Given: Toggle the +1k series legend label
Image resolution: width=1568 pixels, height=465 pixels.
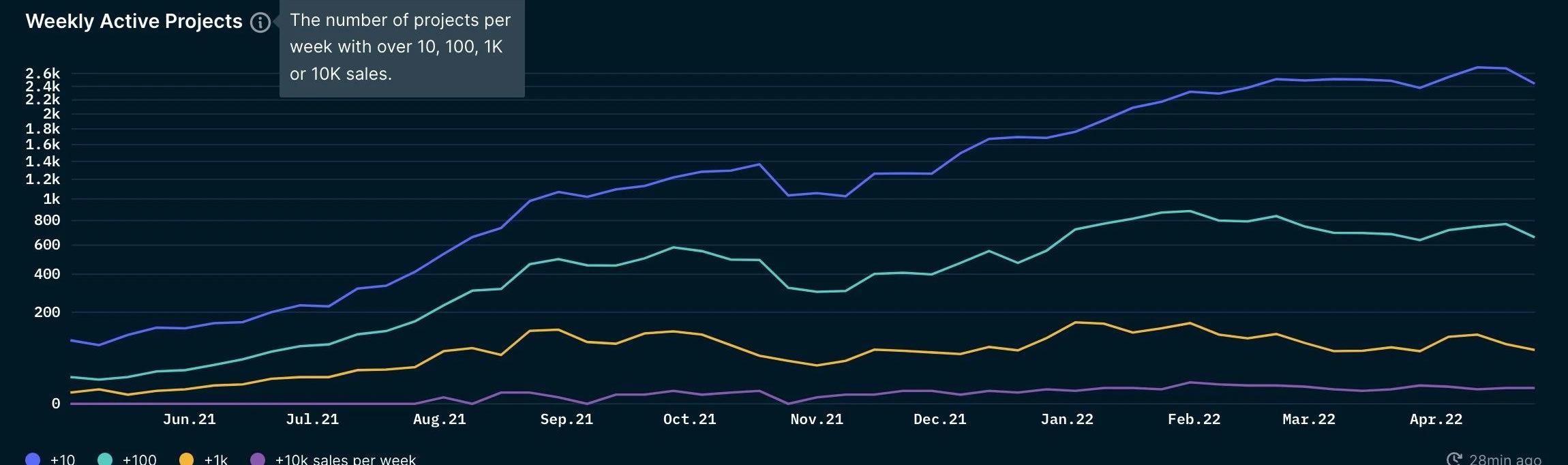Looking at the screenshot, I should pyautogui.click(x=215, y=460).
